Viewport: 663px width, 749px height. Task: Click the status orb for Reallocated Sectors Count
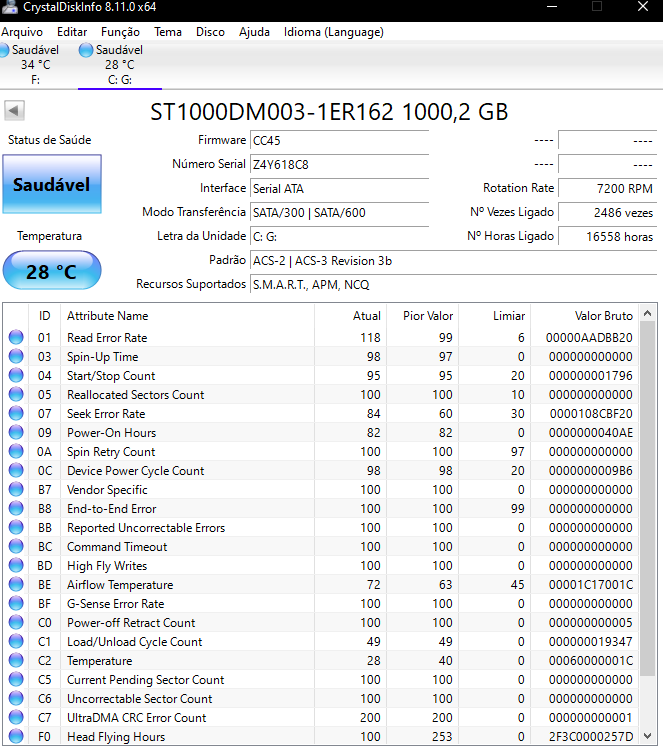pos(16,395)
